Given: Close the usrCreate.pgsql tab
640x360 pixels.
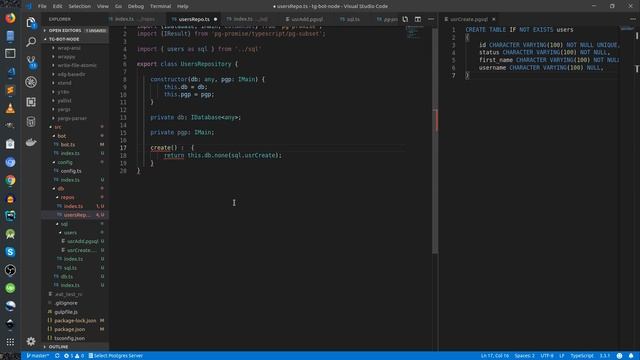Looking at the screenshot, I should [494, 19].
